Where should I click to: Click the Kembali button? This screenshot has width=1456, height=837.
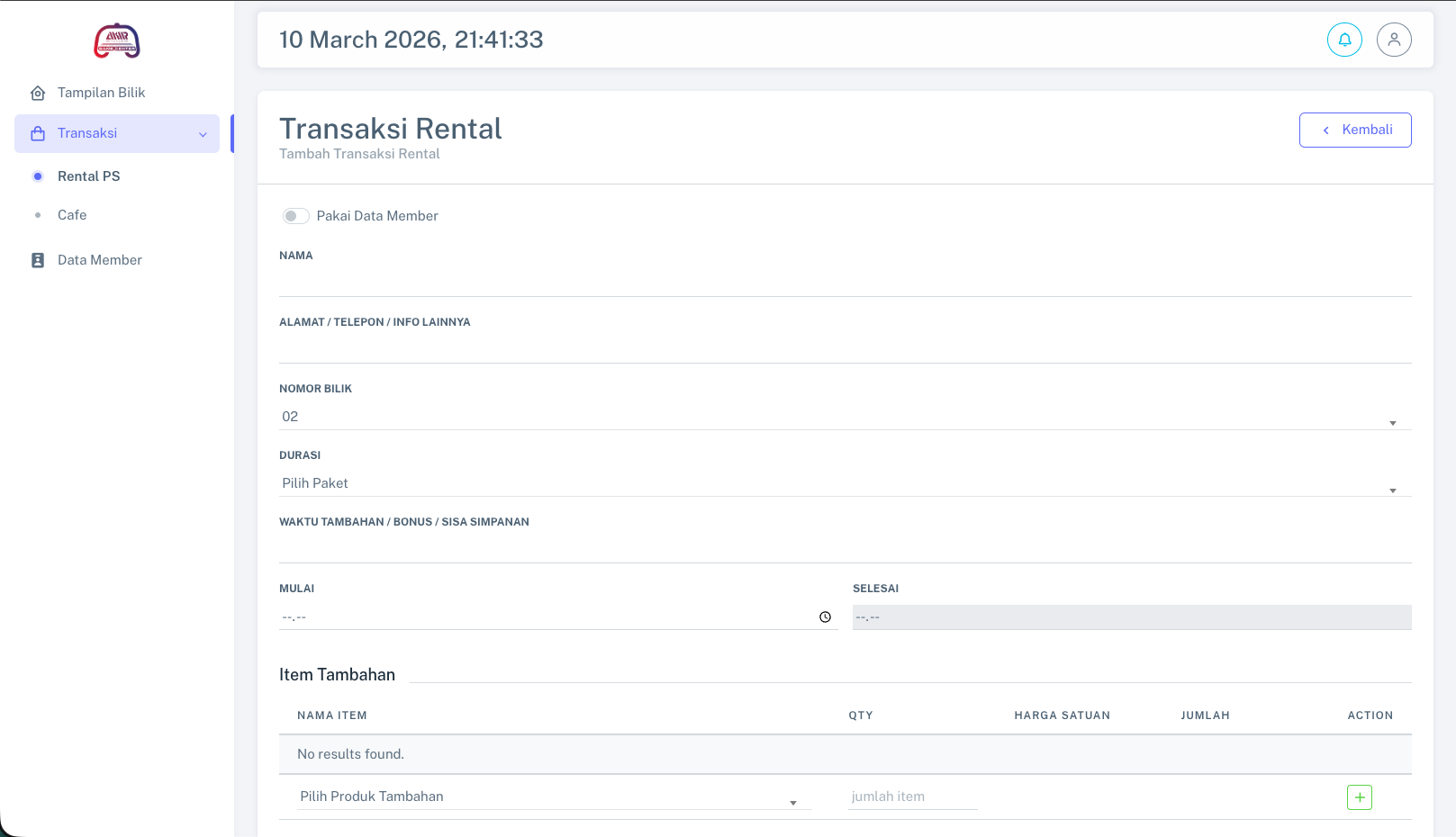tap(1355, 130)
